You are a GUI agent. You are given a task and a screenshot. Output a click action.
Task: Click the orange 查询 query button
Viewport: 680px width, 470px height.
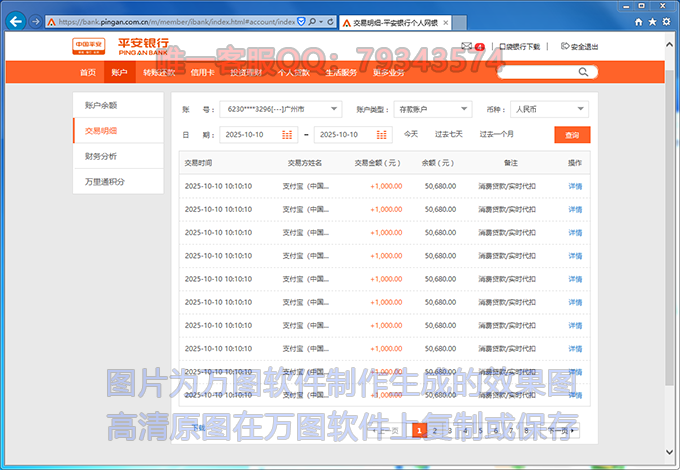tap(571, 134)
